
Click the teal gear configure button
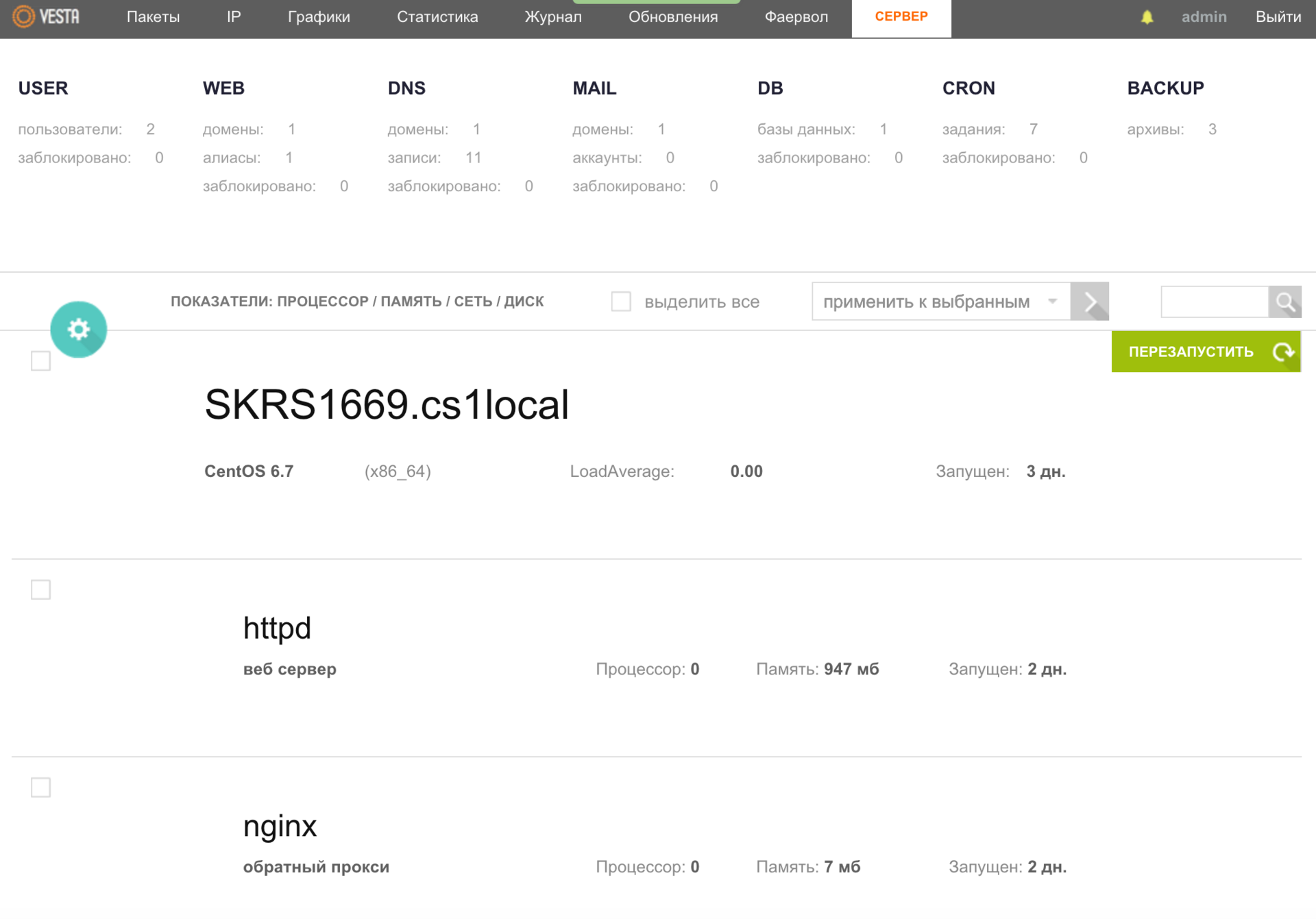(x=78, y=330)
